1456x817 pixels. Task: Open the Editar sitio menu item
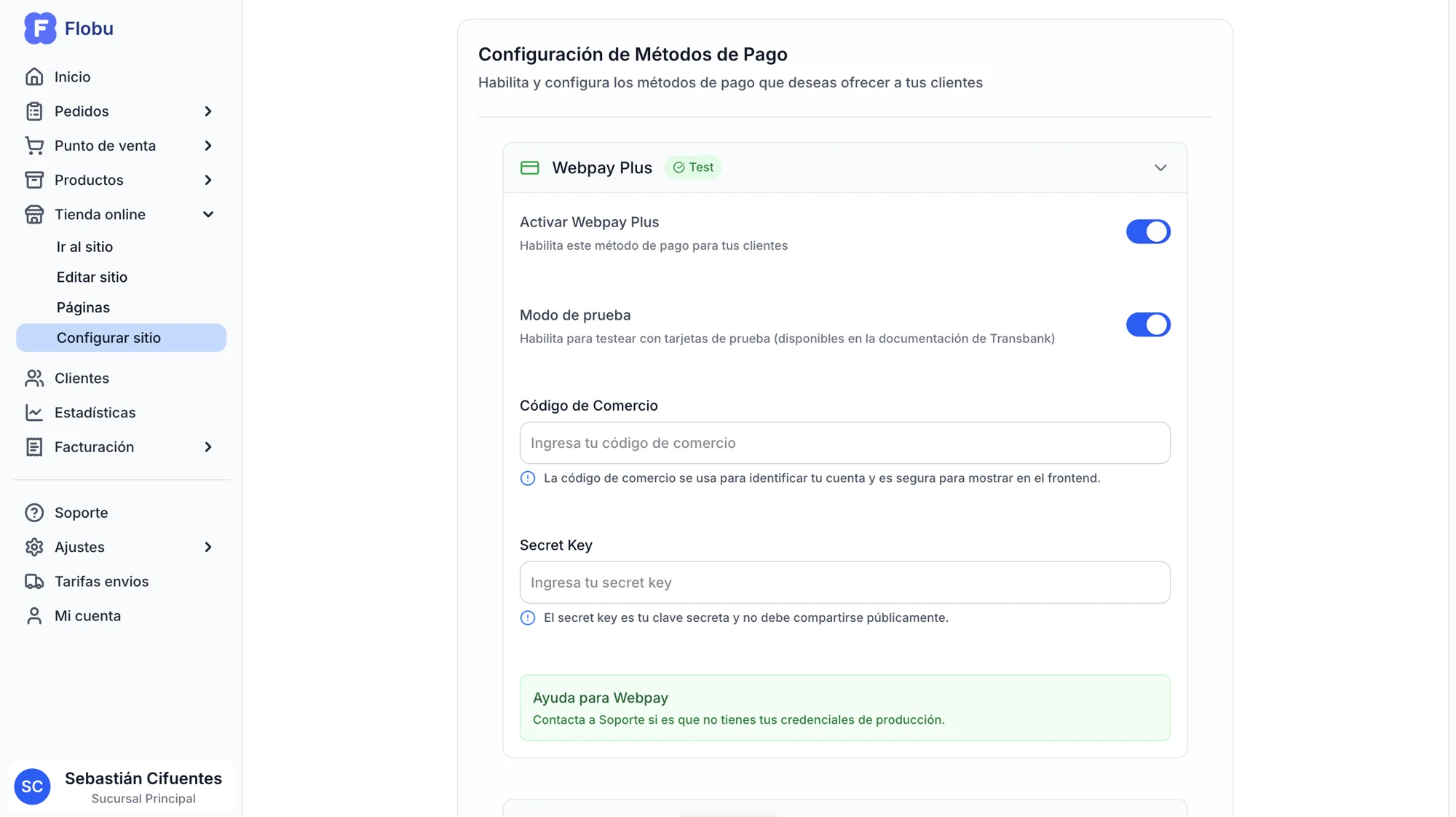92,277
